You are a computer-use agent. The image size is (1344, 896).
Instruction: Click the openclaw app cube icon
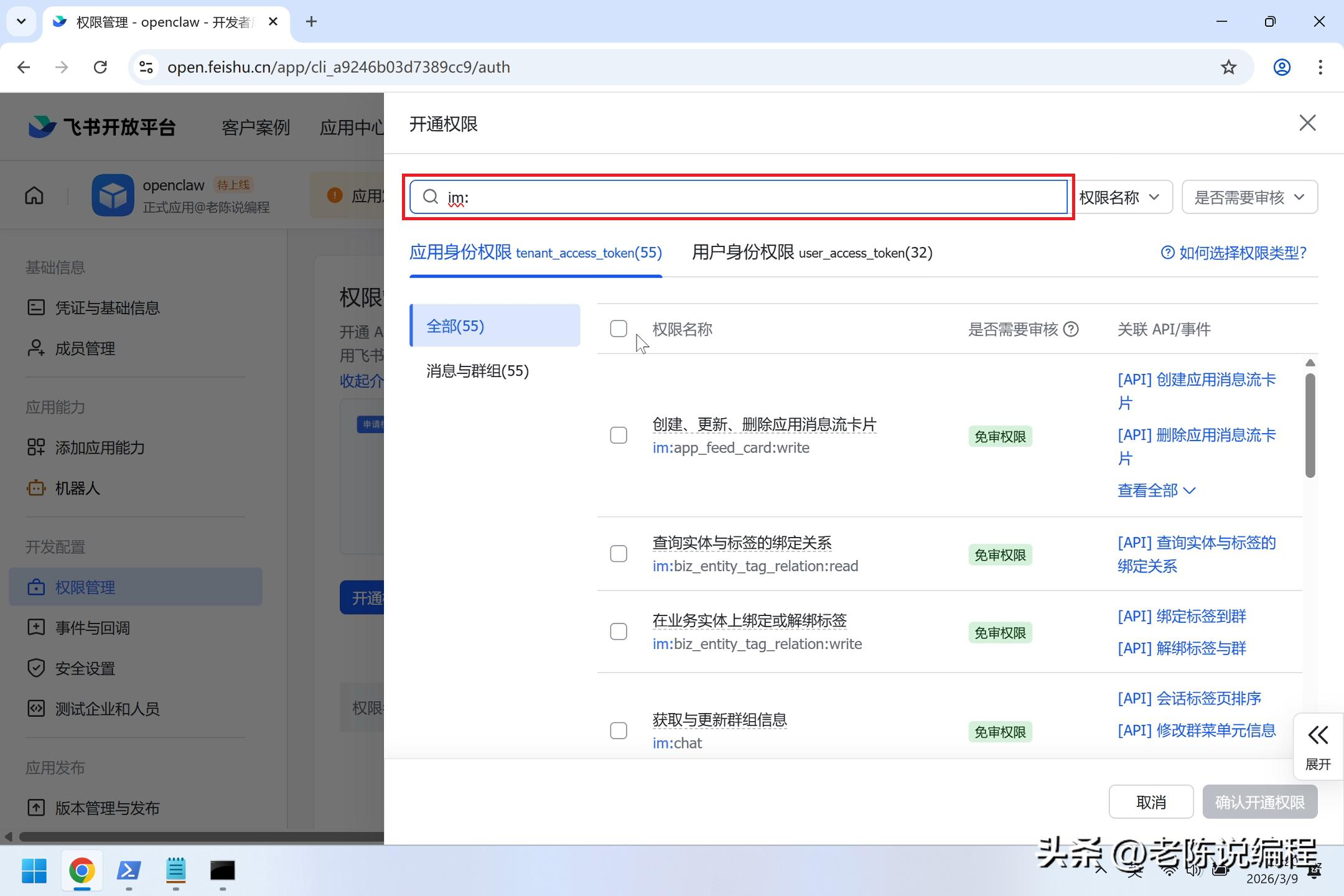tap(113, 195)
